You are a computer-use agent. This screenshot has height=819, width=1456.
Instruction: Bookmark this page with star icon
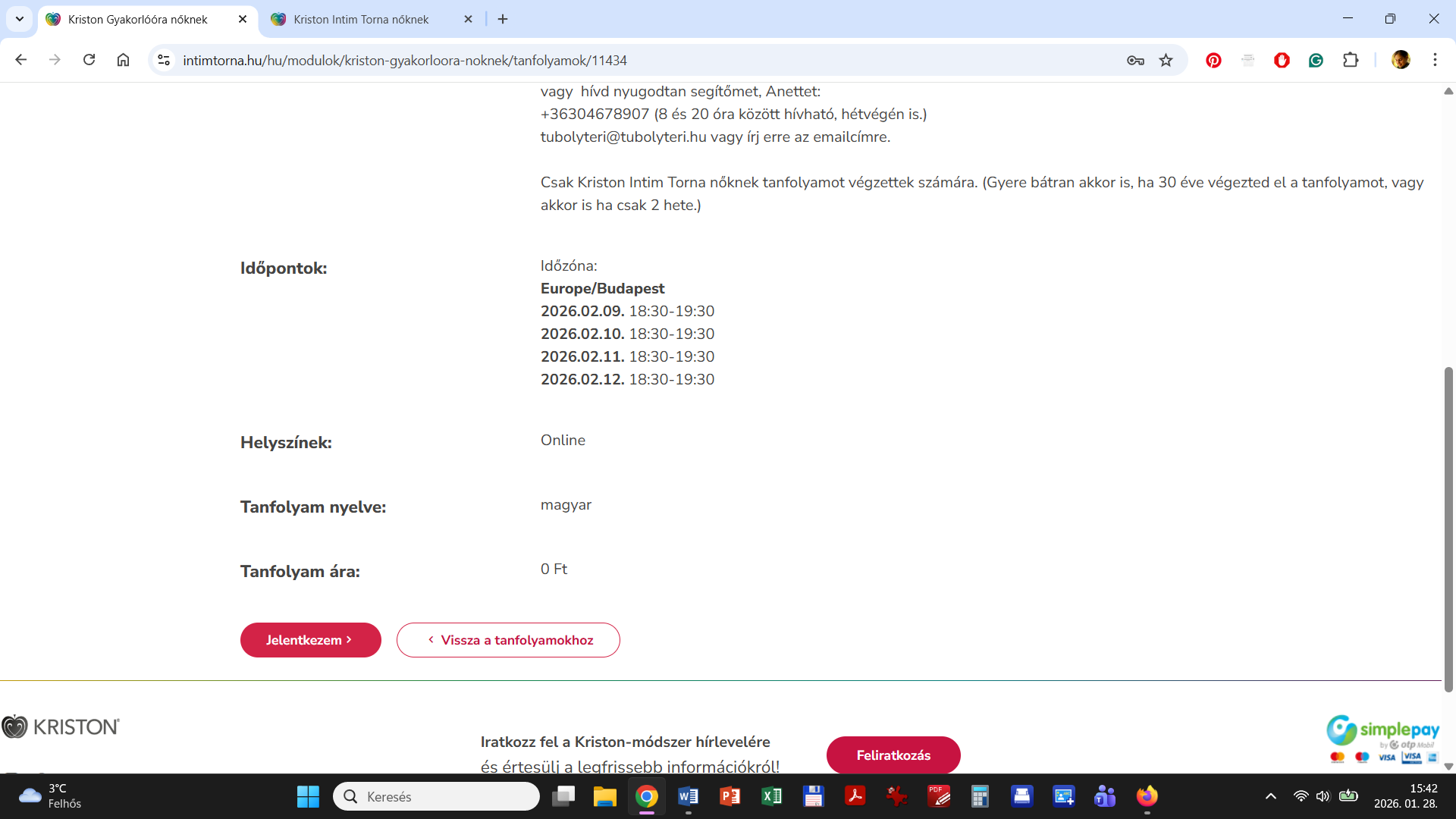click(x=1166, y=61)
